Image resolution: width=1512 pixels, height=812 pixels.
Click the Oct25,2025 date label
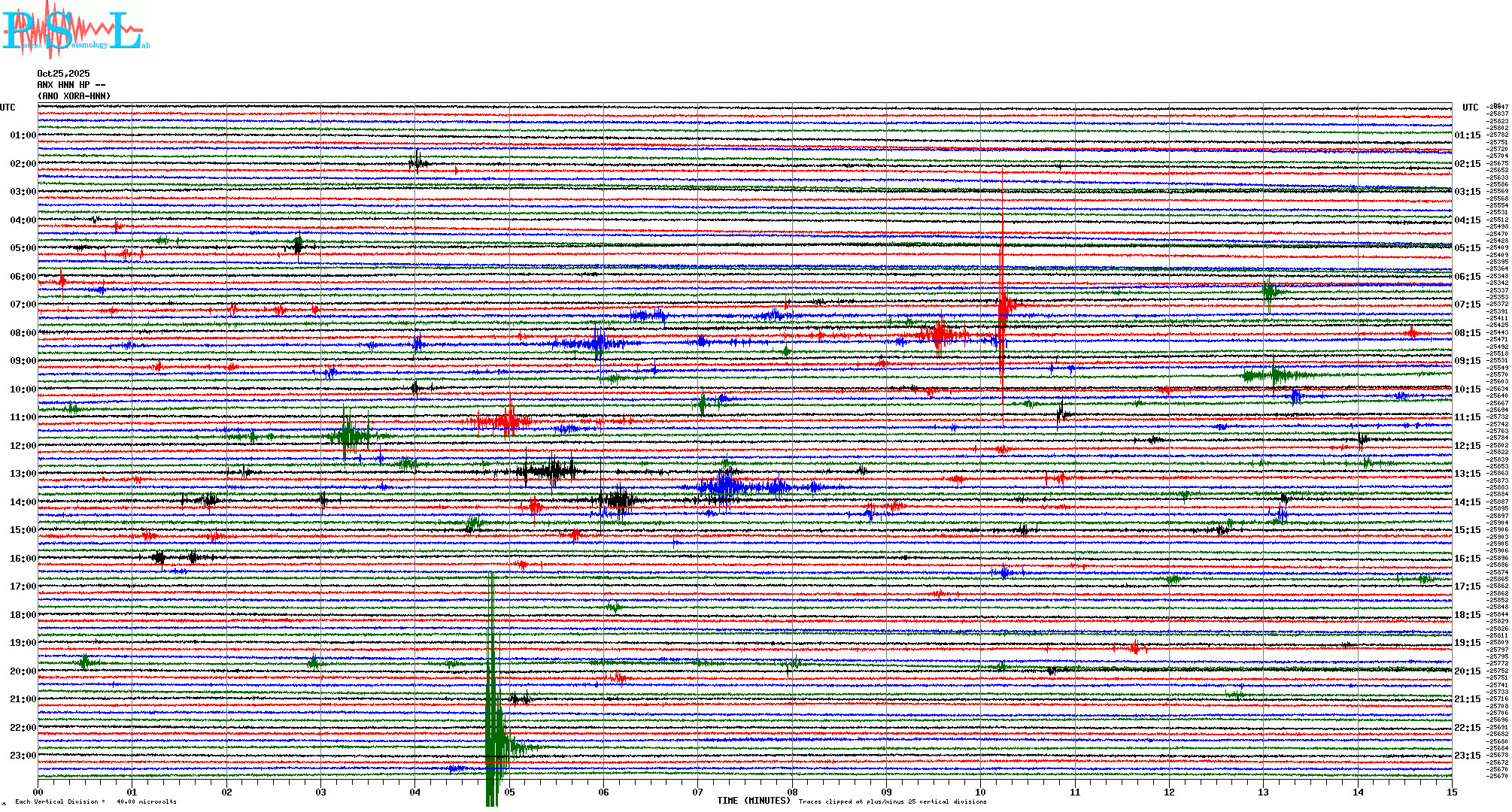click(63, 74)
